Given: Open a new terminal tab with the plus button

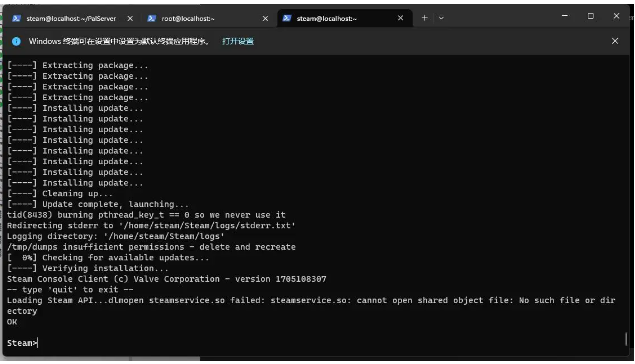Looking at the screenshot, I should (x=424, y=18).
